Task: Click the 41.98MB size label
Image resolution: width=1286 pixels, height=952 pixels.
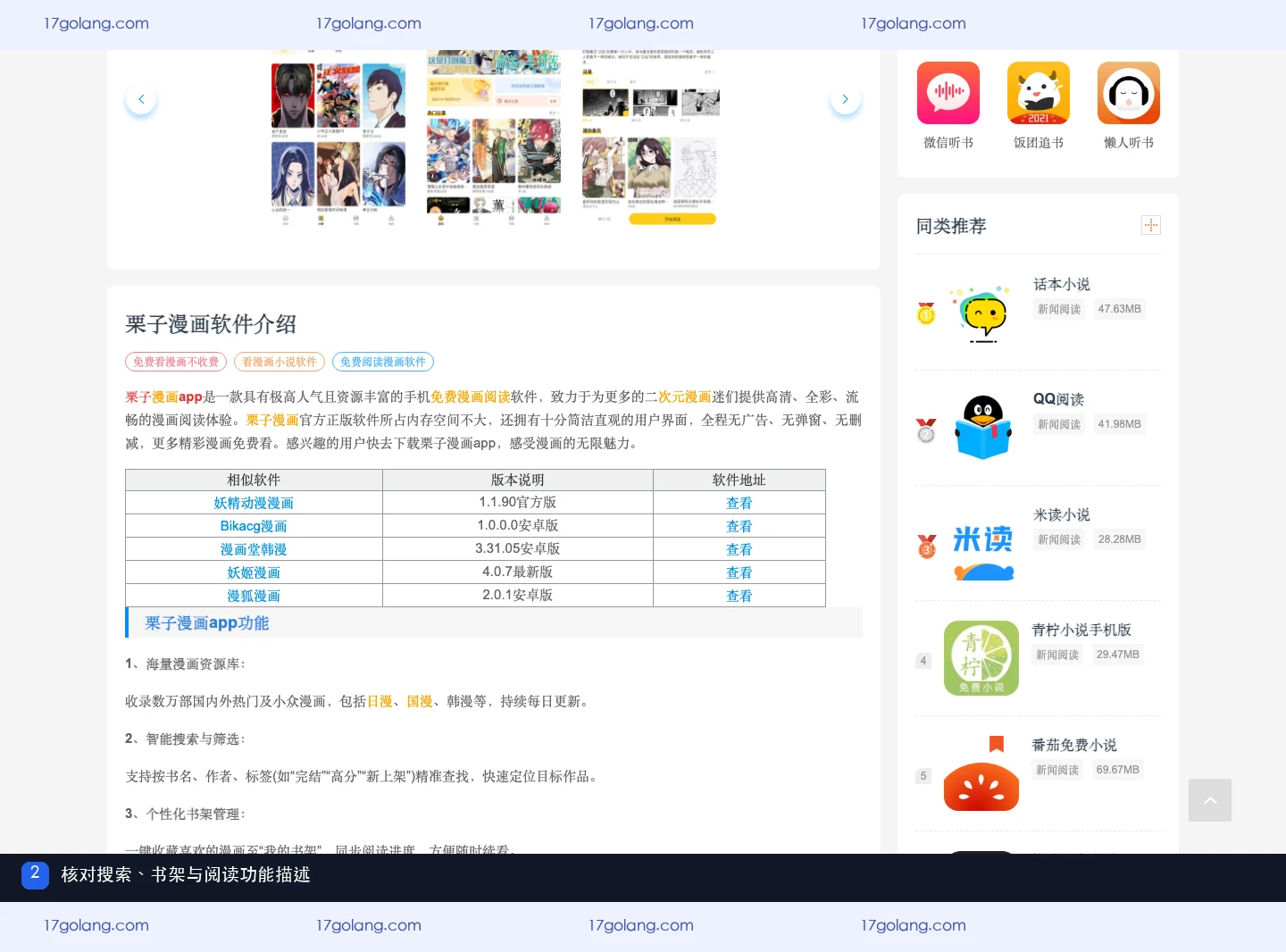Action: pos(1120,424)
